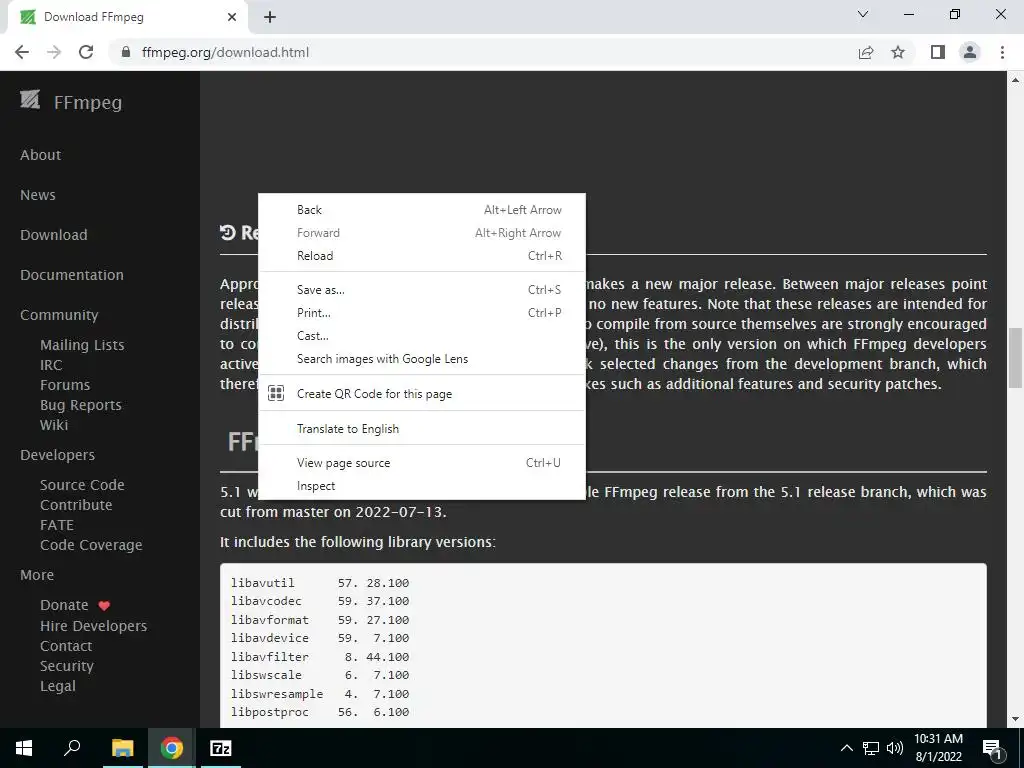Open the Bug Reports link
The image size is (1024, 768).
pyautogui.click(x=81, y=405)
